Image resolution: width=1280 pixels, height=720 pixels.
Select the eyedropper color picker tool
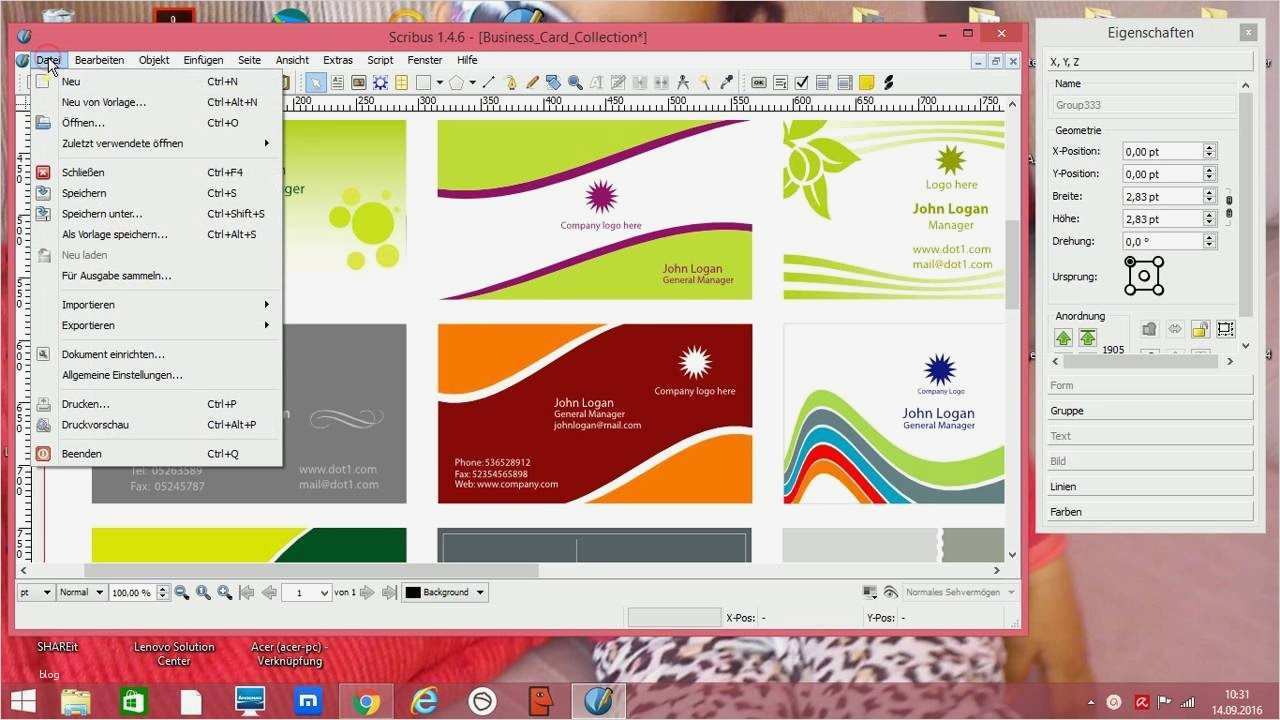727,82
